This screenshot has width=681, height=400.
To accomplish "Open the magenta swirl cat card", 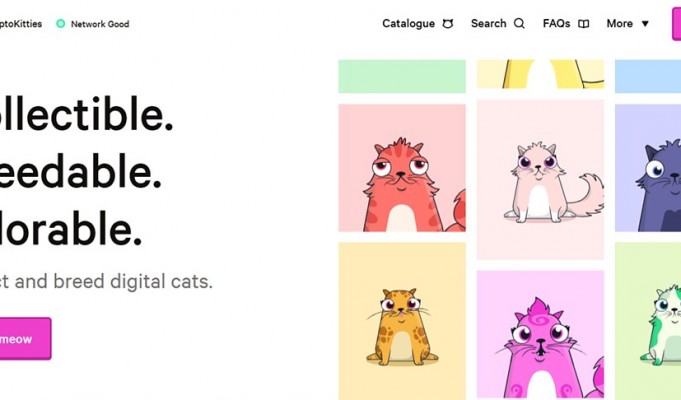I will [540, 335].
